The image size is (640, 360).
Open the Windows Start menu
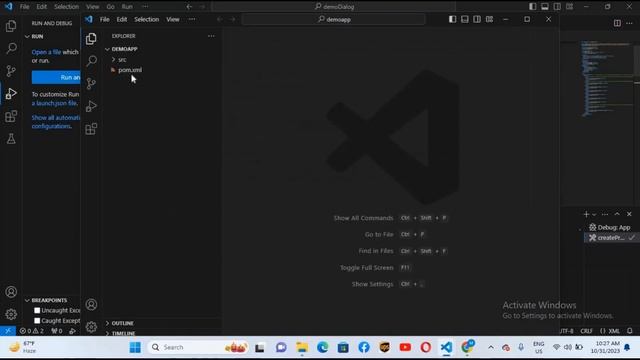pyautogui.click(x=135, y=347)
